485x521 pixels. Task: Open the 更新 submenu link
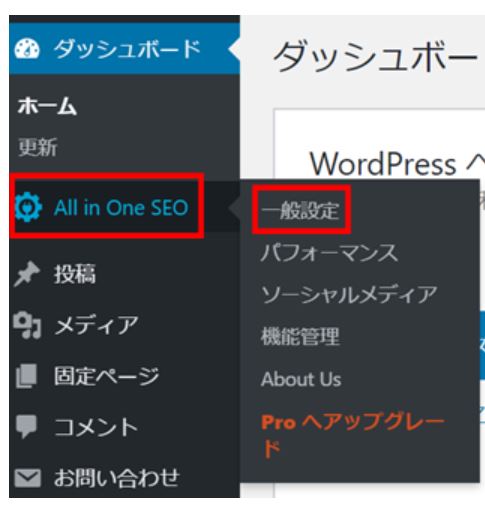pos(38,147)
